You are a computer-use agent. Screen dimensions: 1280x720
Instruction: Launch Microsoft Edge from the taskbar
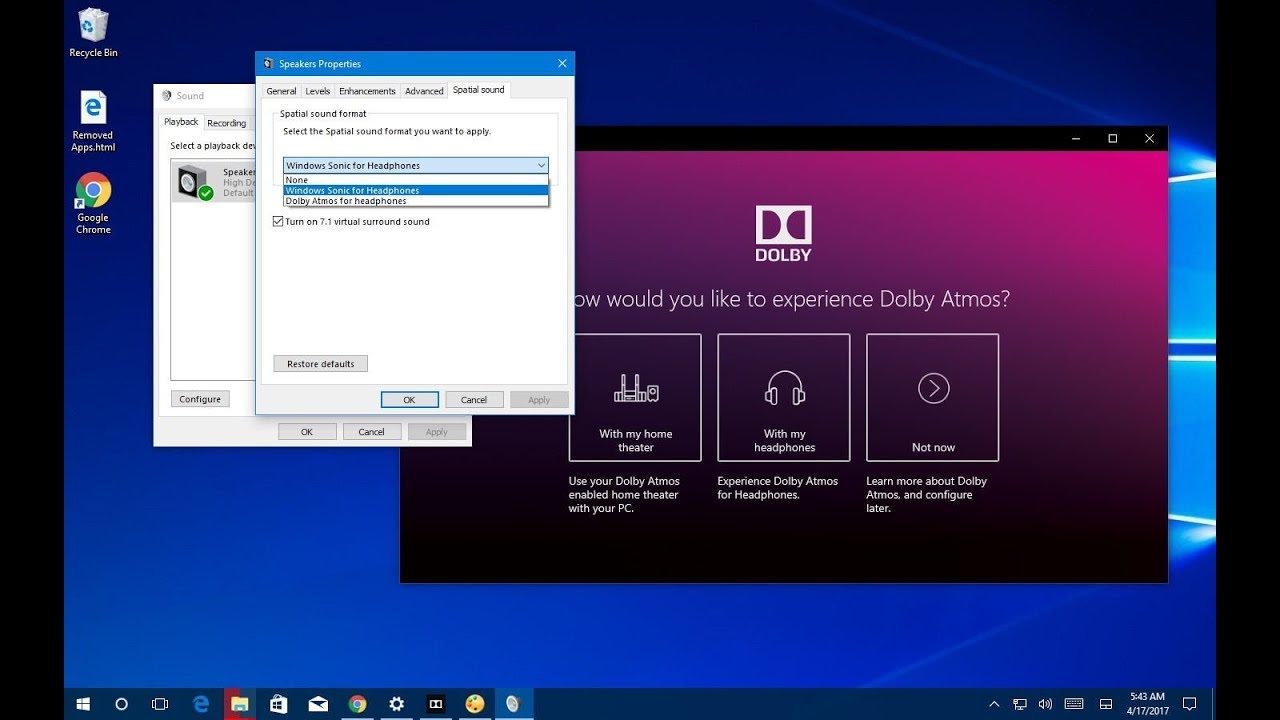click(x=200, y=704)
